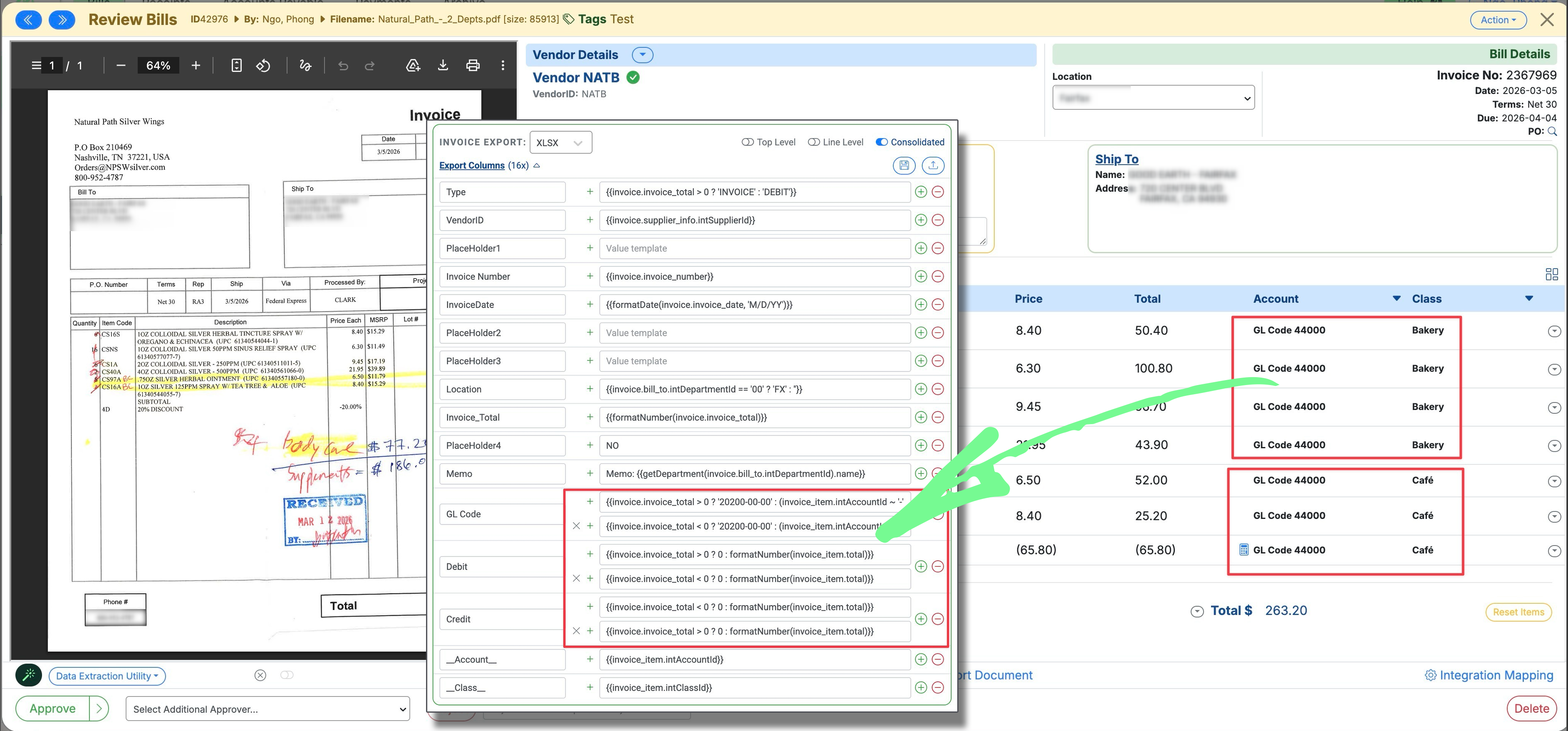Click the Approve button
Screen dimensions: 1568x731
tap(52, 709)
